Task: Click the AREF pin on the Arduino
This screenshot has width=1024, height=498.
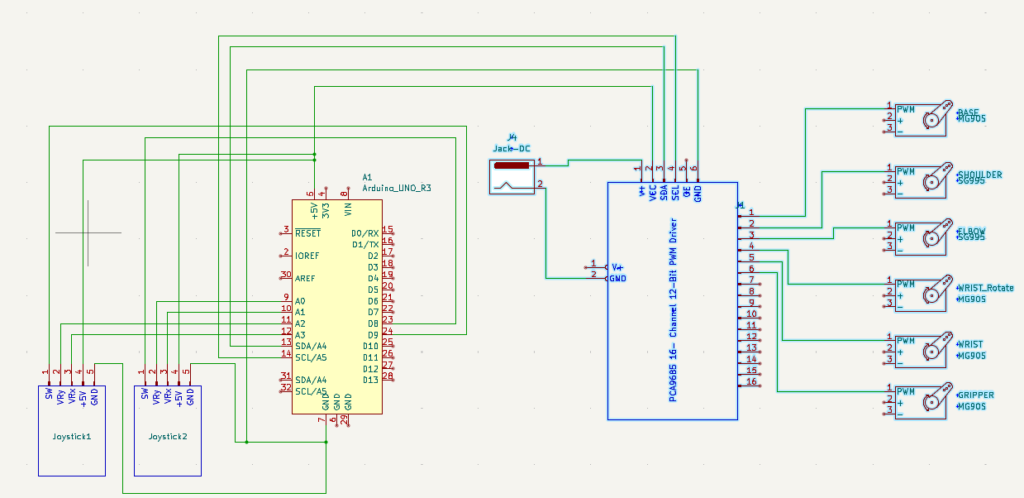Action: click(x=306, y=278)
